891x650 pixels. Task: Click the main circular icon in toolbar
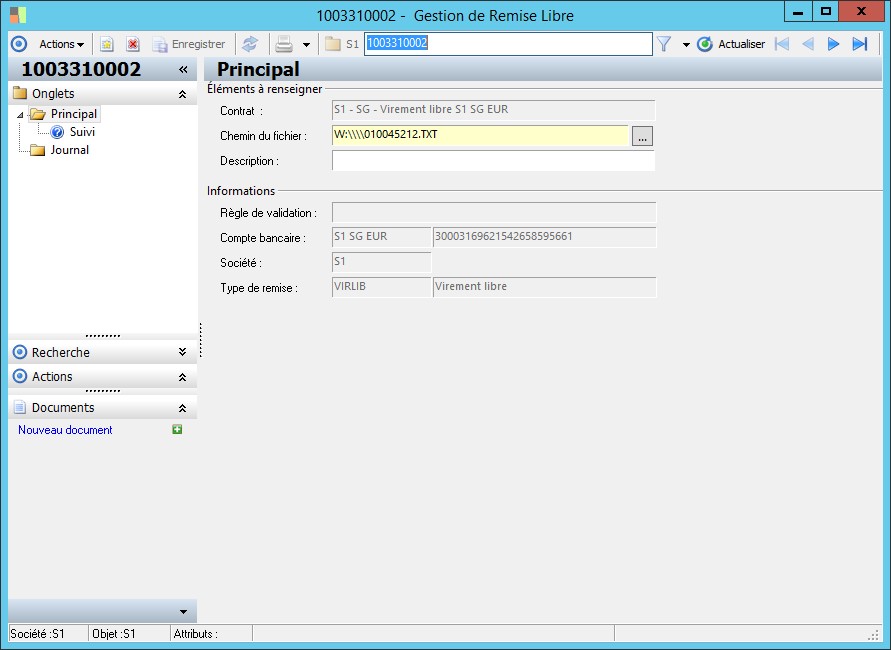coord(19,44)
